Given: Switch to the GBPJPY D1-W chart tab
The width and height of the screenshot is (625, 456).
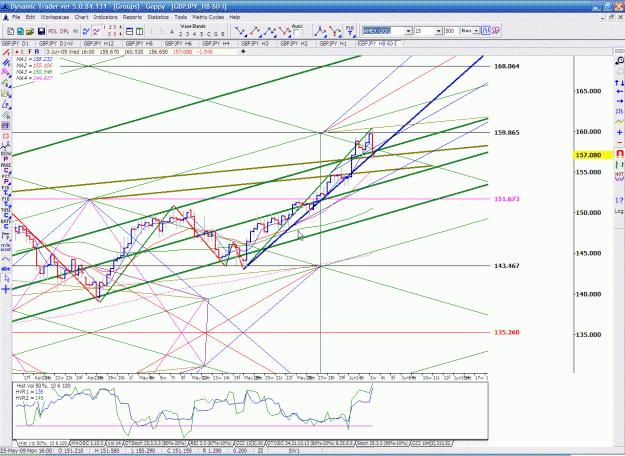Looking at the screenshot, I should coord(56,43).
